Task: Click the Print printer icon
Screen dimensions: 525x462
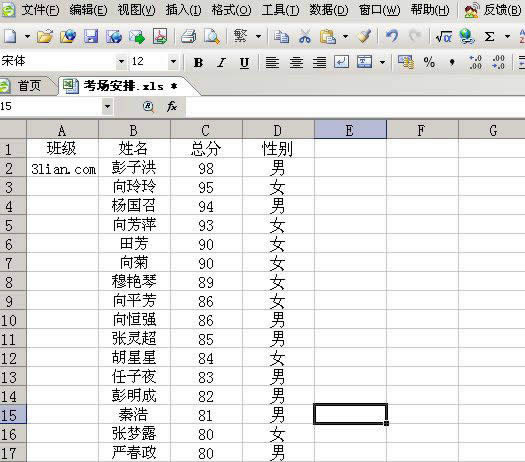Action: [x=189, y=36]
